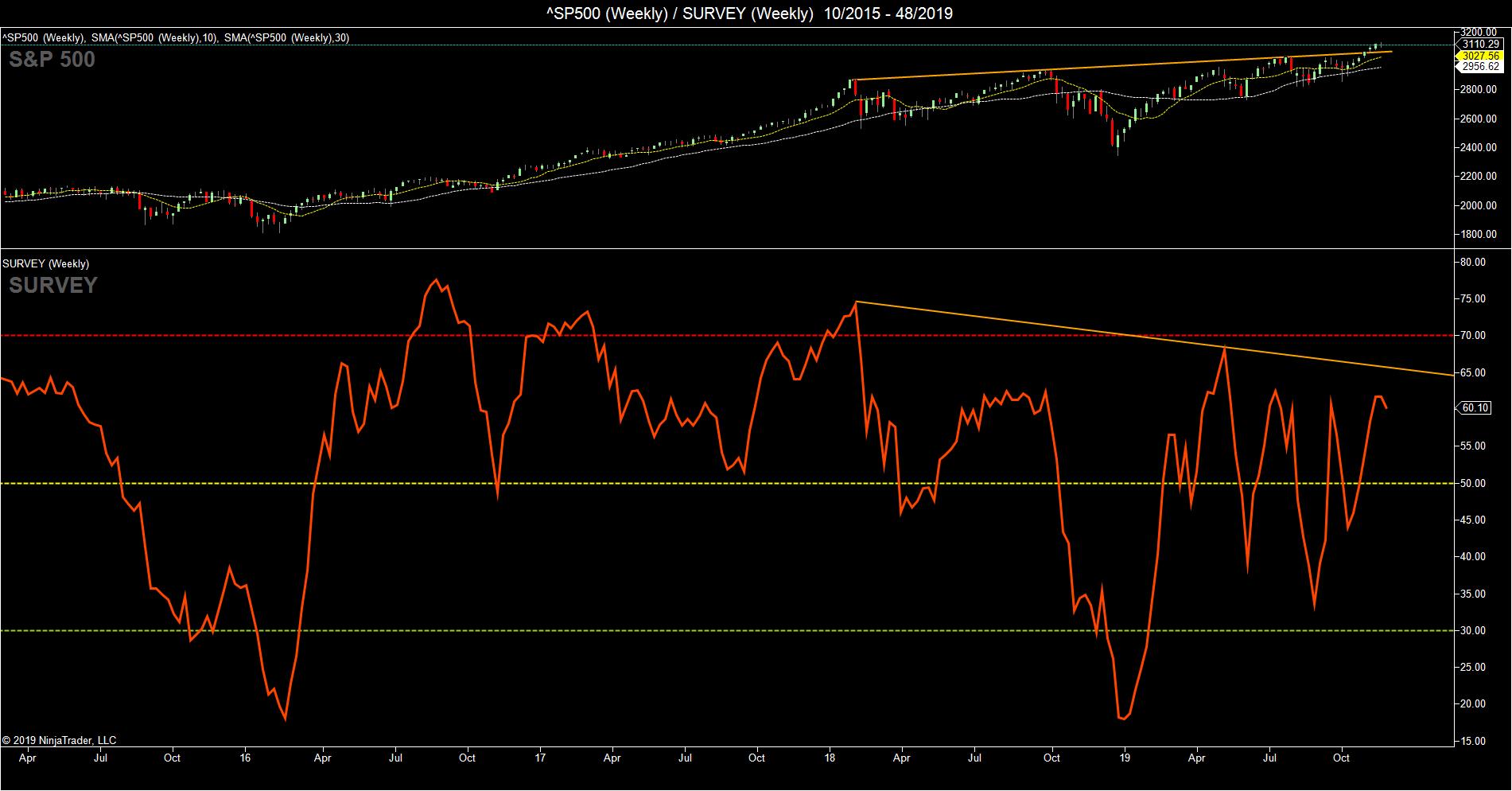Screen dimensions: 1512x791
Task: Click the white 2956.62 SMA price marker
Action: point(1480,68)
